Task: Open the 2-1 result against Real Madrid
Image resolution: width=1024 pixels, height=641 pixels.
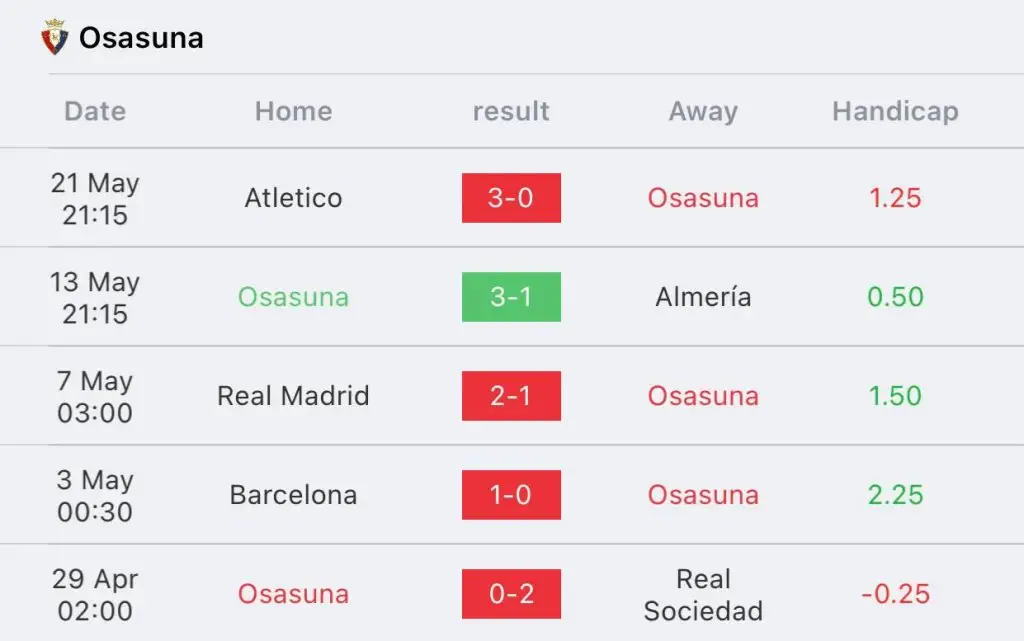Action: tap(511, 396)
